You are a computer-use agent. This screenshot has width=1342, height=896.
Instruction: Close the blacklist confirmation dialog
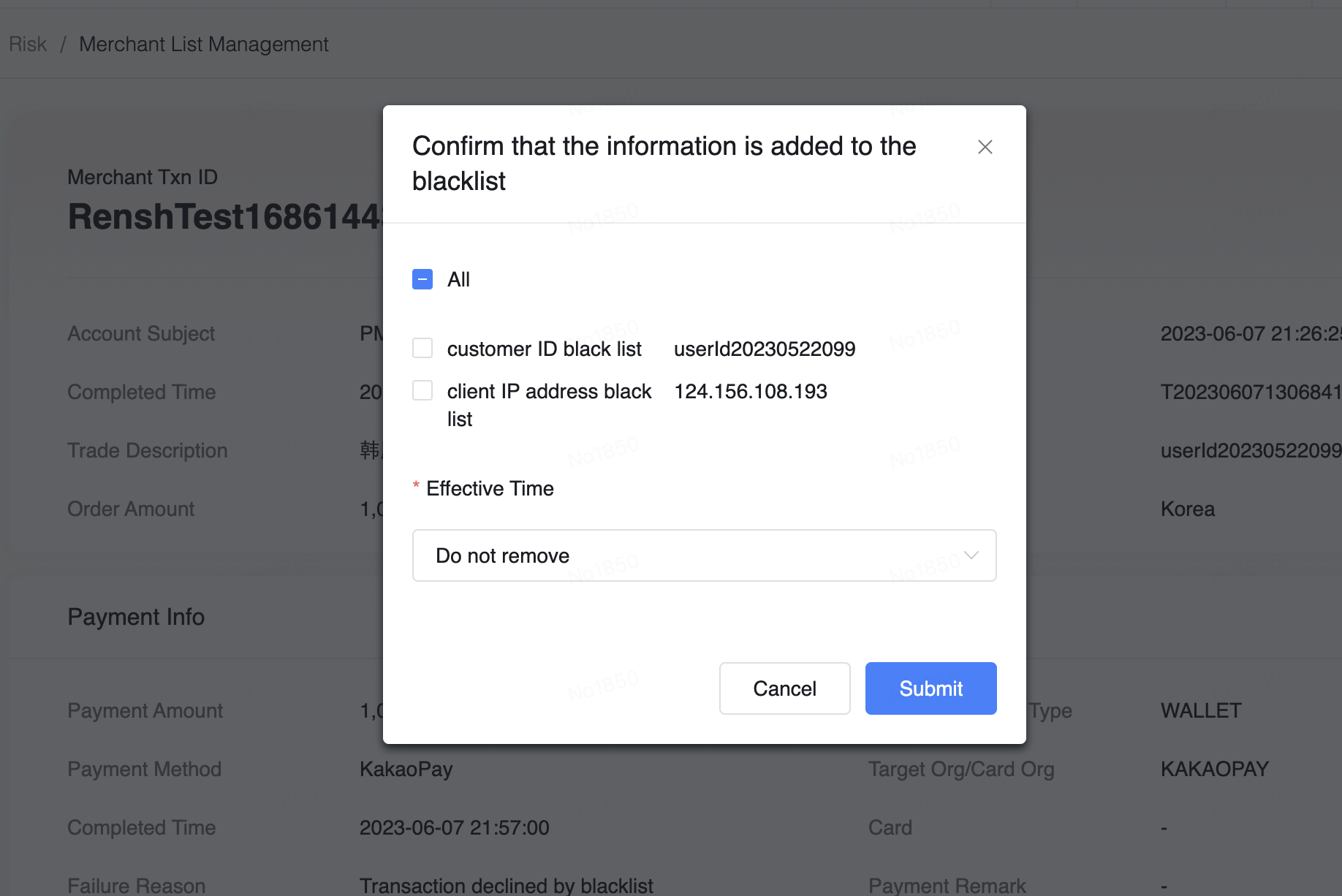[985, 147]
